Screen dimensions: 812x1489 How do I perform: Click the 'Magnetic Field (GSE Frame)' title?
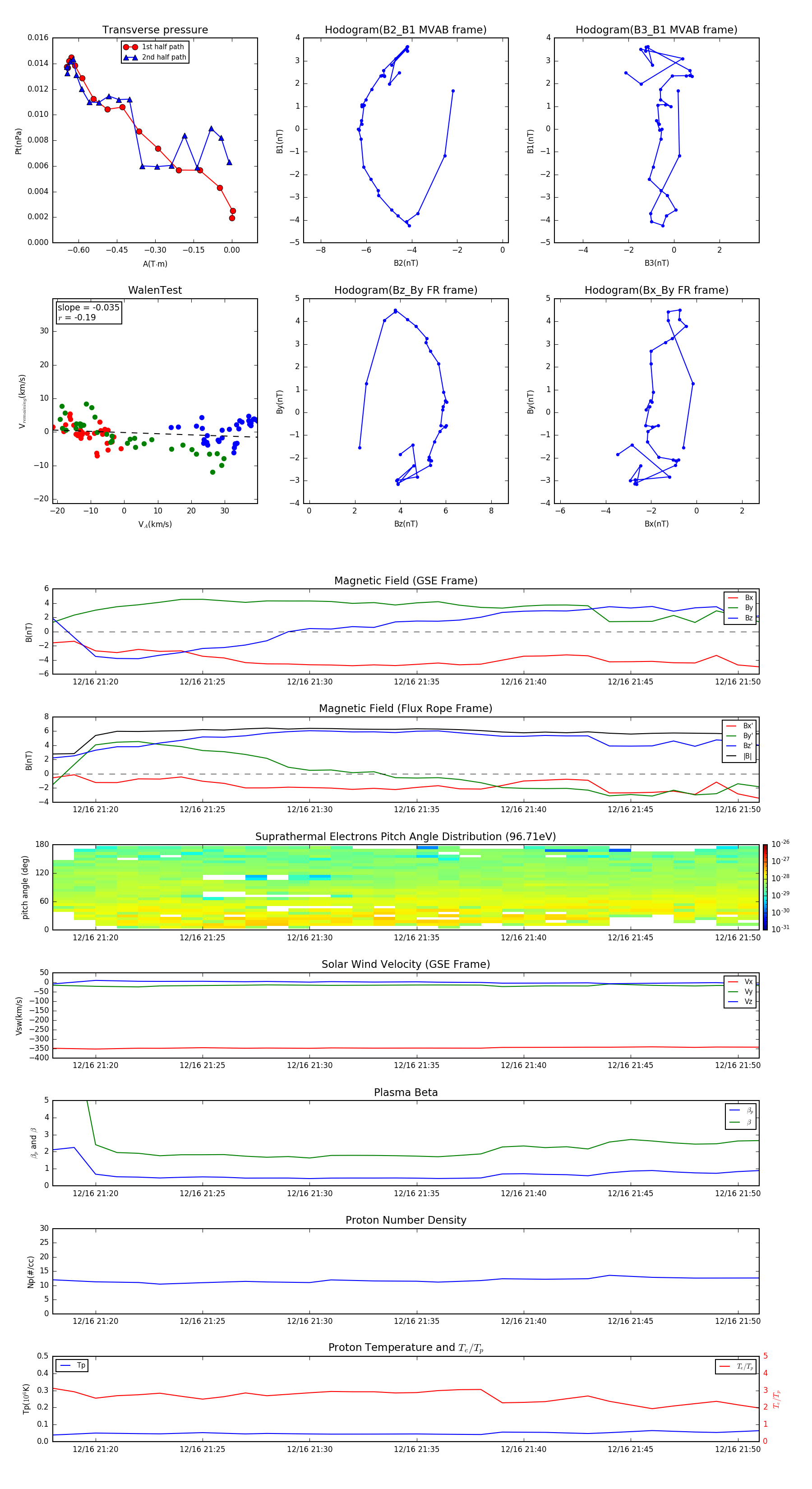(406, 581)
